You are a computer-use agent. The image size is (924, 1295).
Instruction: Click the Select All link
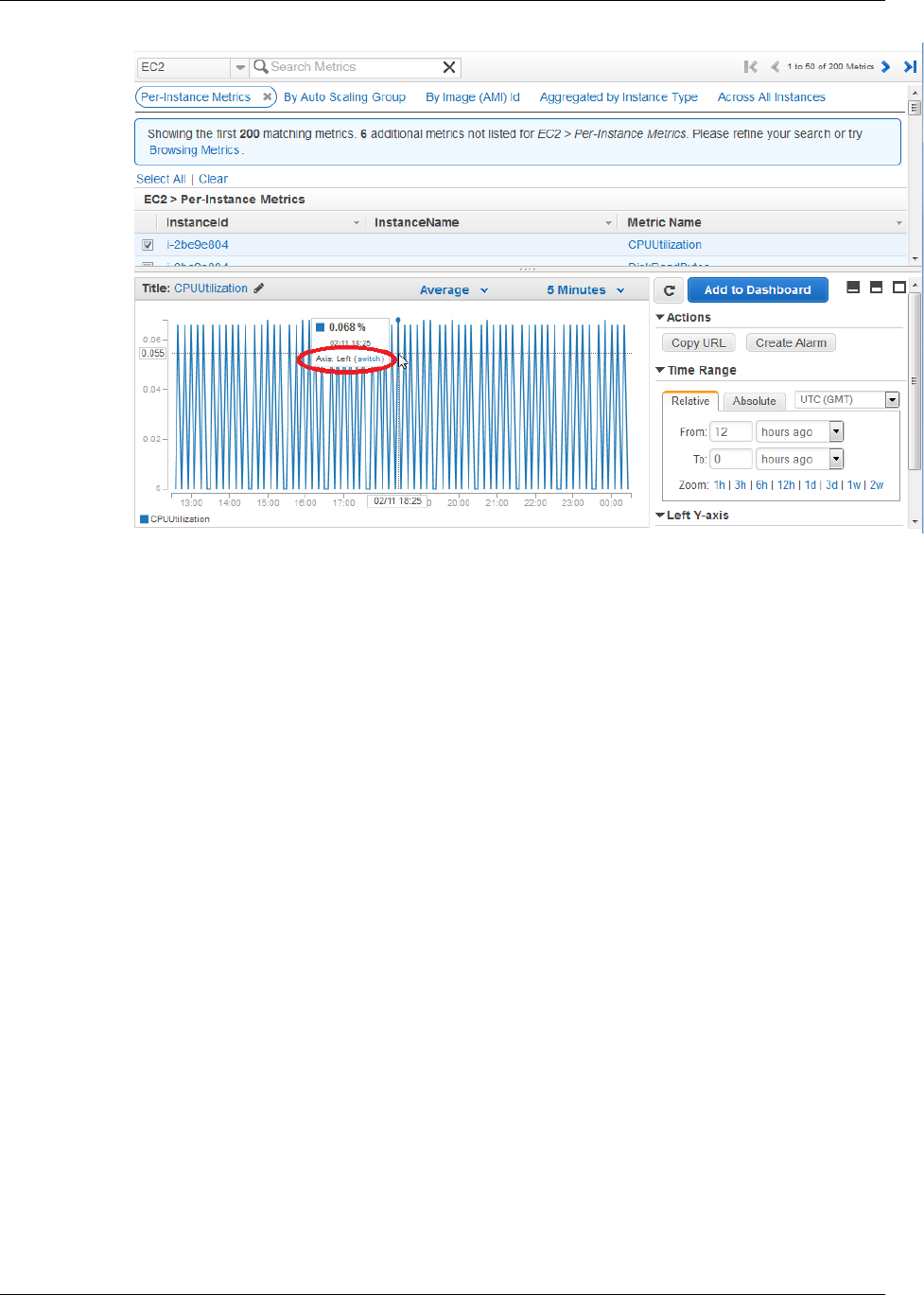tap(161, 179)
